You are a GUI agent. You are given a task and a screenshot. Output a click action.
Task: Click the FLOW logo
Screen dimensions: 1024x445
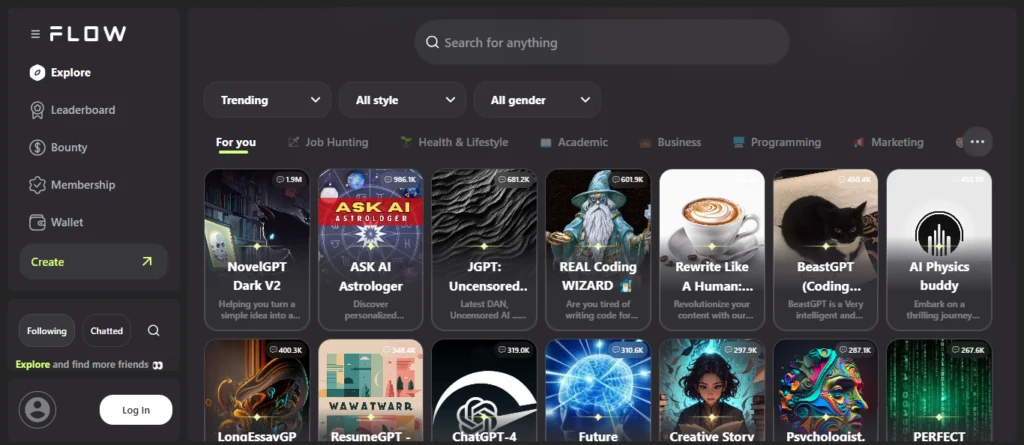[88, 34]
